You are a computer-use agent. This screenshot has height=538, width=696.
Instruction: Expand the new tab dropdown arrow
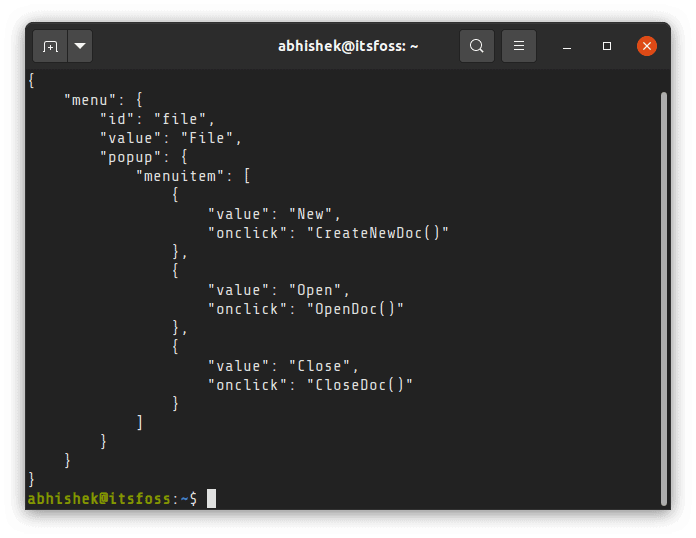tap(80, 46)
